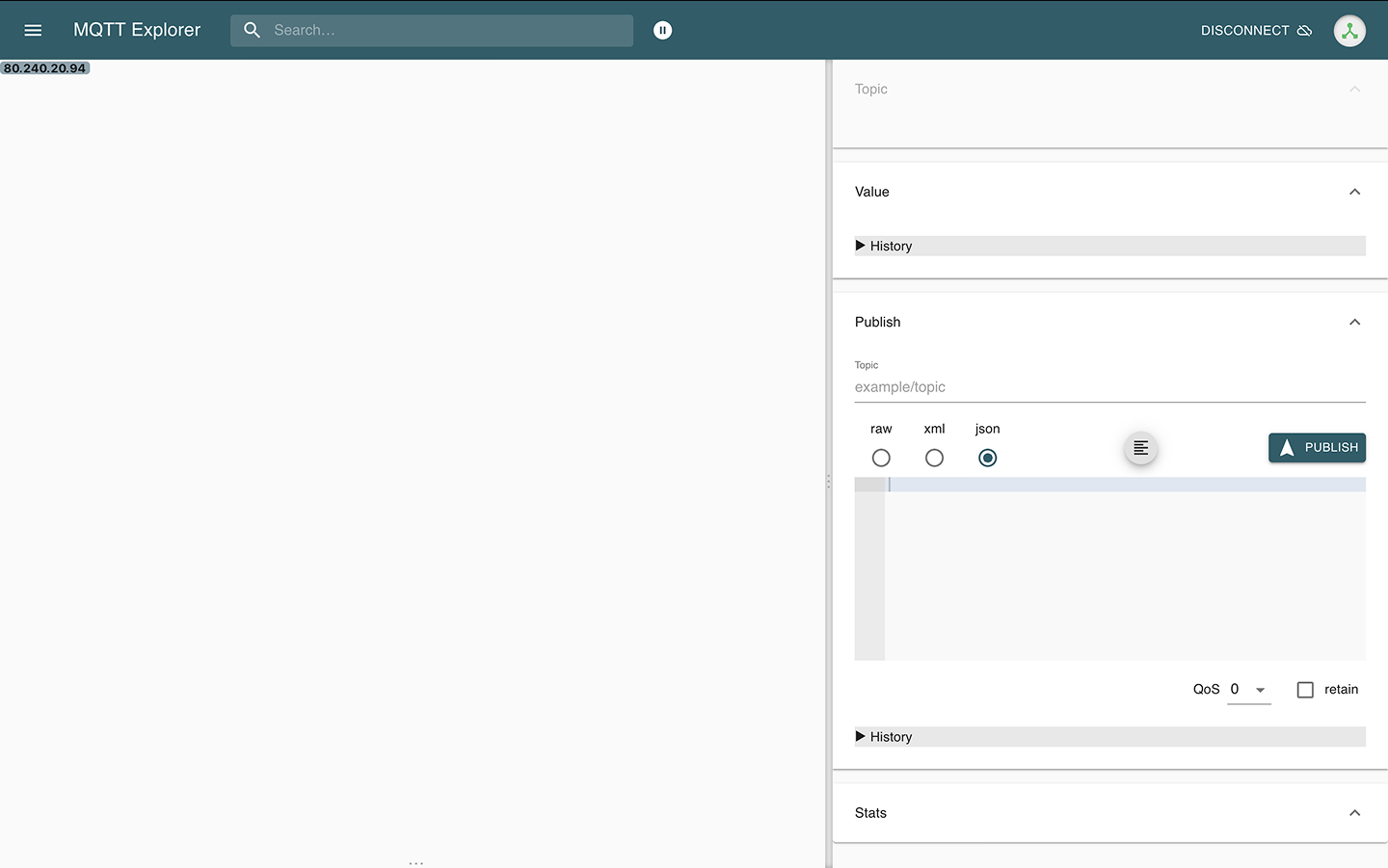
Task: Click the ellipsis handle below the topic tree
Action: (415, 862)
